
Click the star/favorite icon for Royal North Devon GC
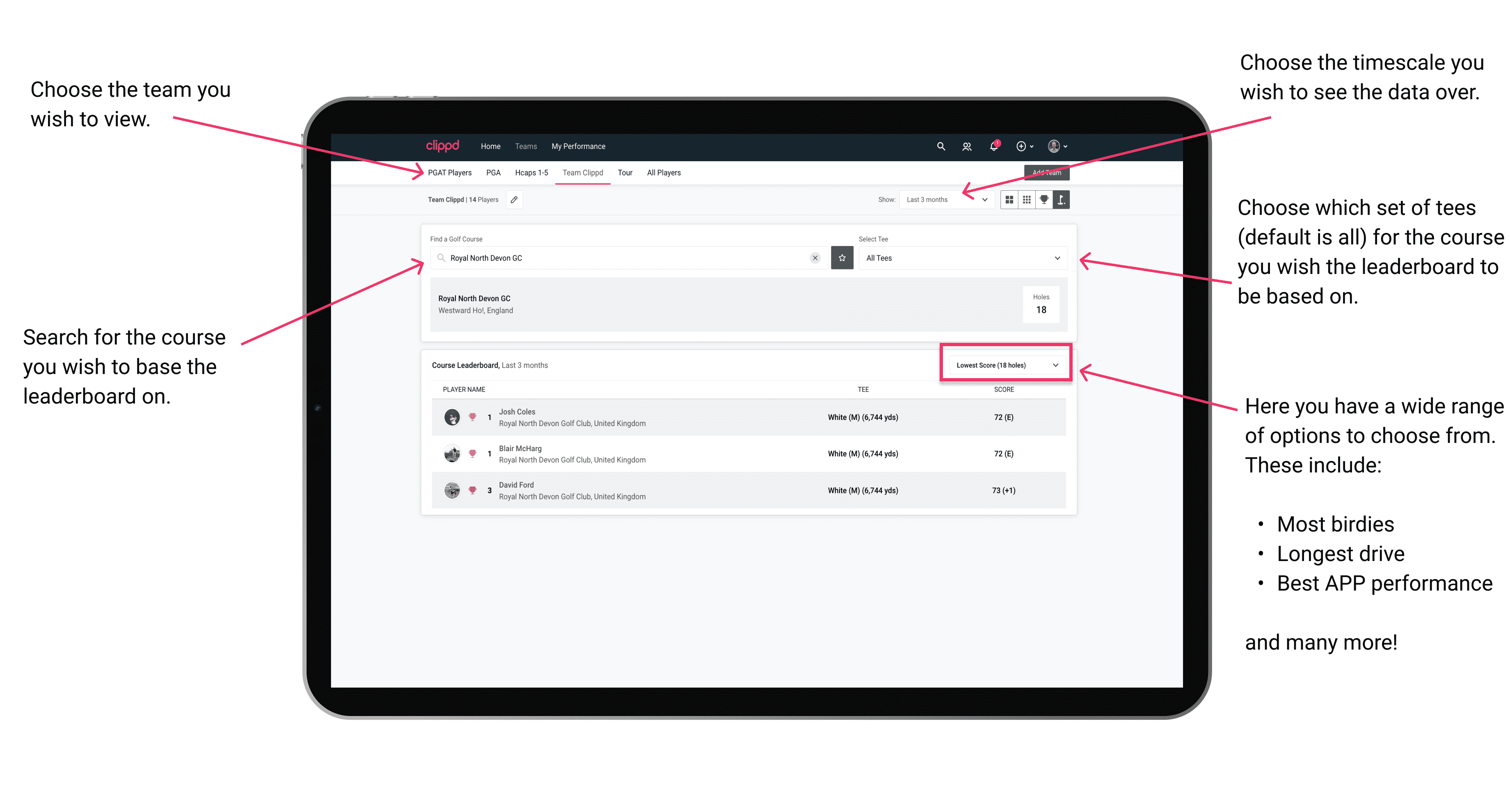click(842, 257)
